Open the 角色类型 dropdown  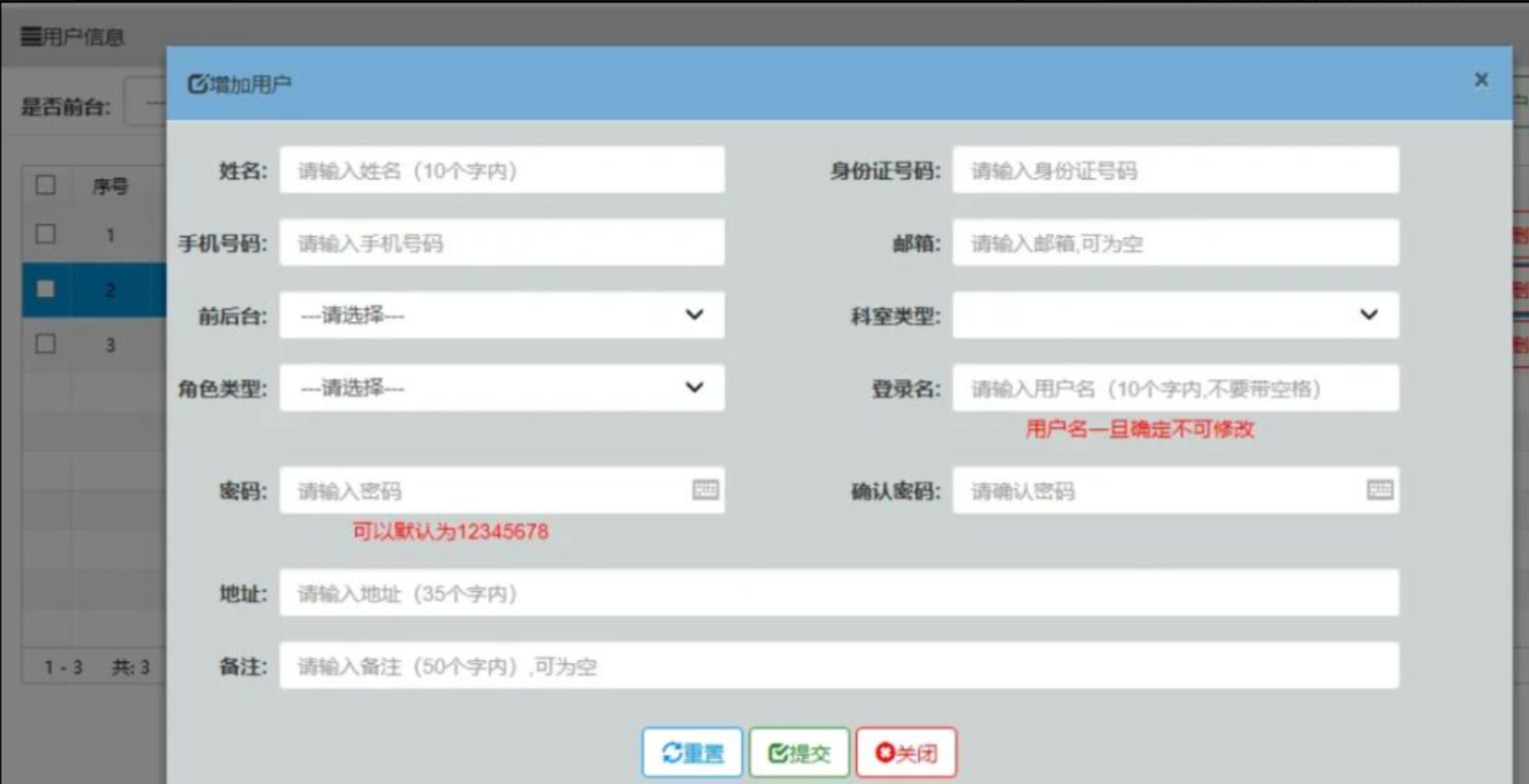tap(501, 388)
